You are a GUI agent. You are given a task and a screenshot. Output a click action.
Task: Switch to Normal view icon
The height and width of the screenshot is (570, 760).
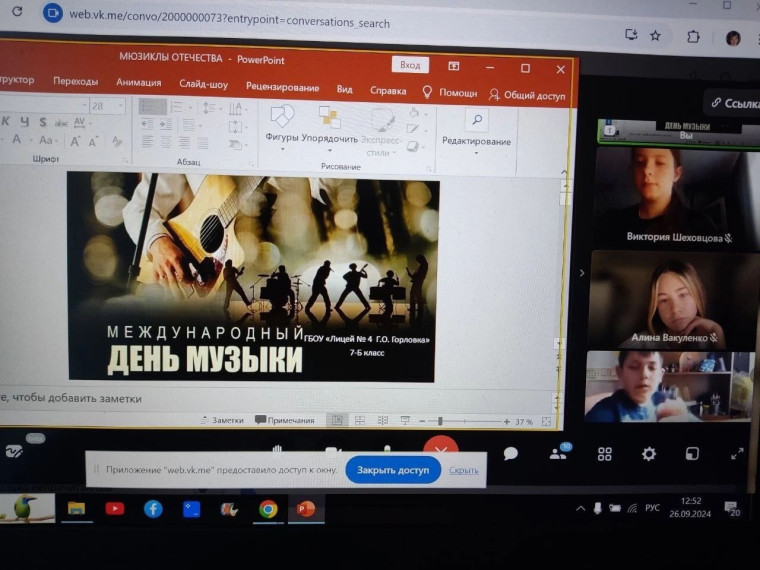337,420
